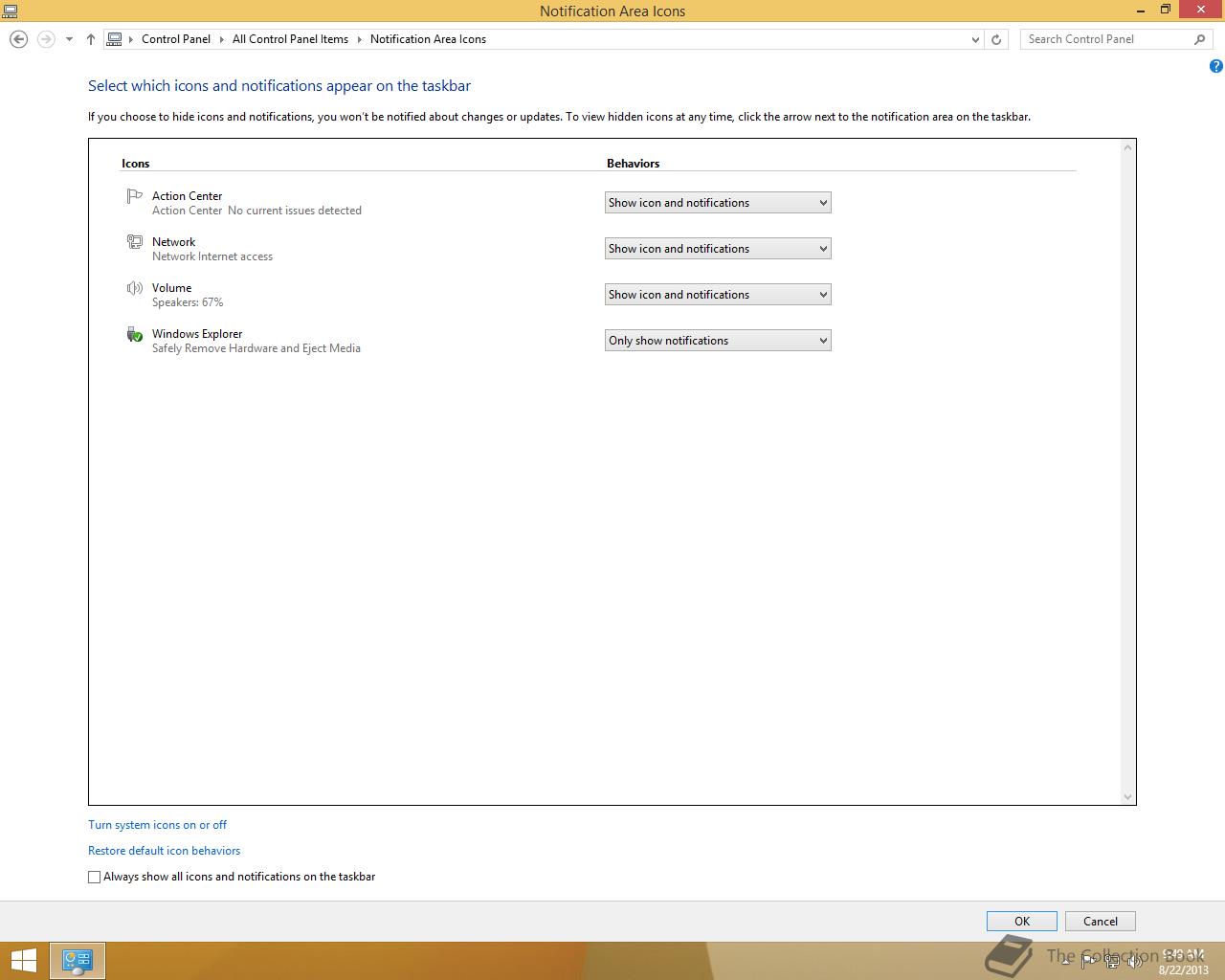Screen dimensions: 1225x980
Task: Open the Action Center behavior dropdown
Action: (x=718, y=203)
